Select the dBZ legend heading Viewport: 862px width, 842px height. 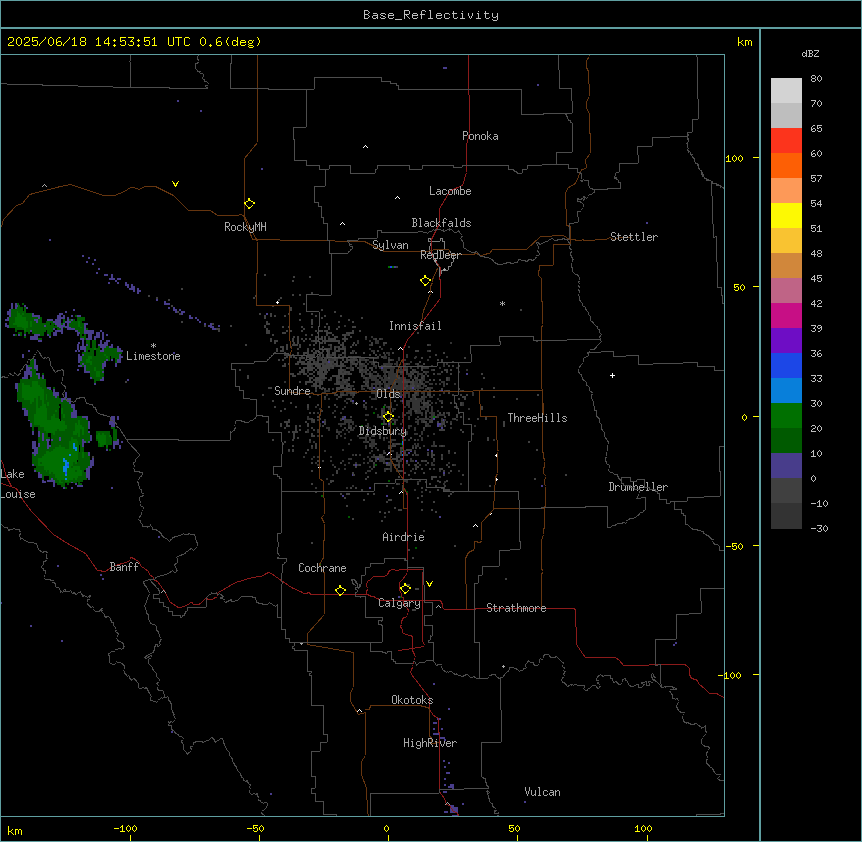810,53
